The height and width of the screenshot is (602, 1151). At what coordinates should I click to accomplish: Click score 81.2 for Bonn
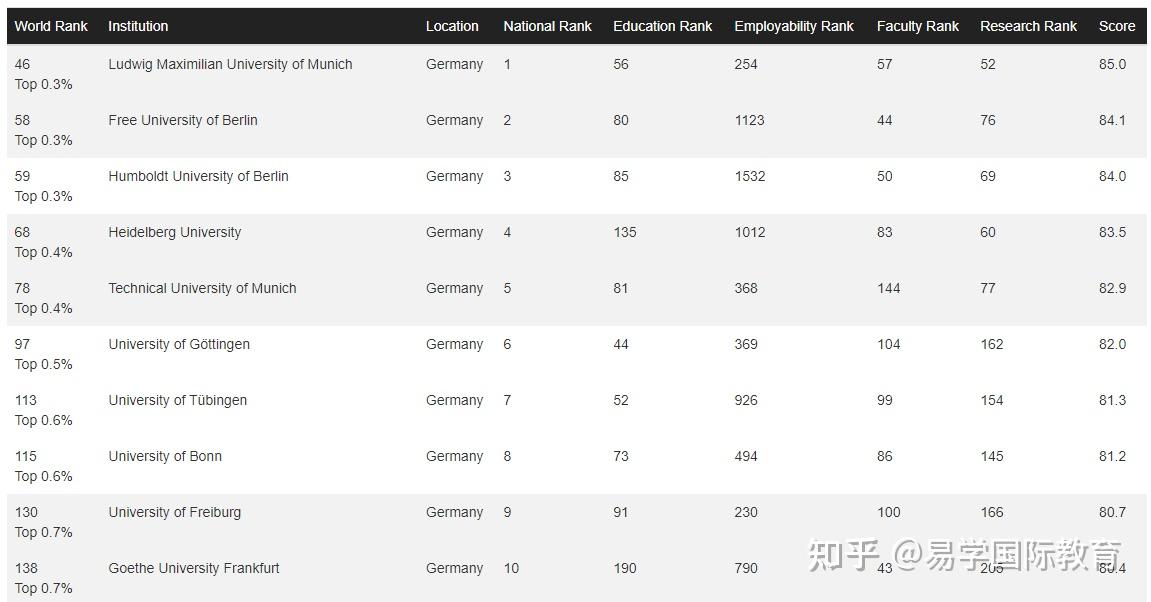(x=1112, y=457)
